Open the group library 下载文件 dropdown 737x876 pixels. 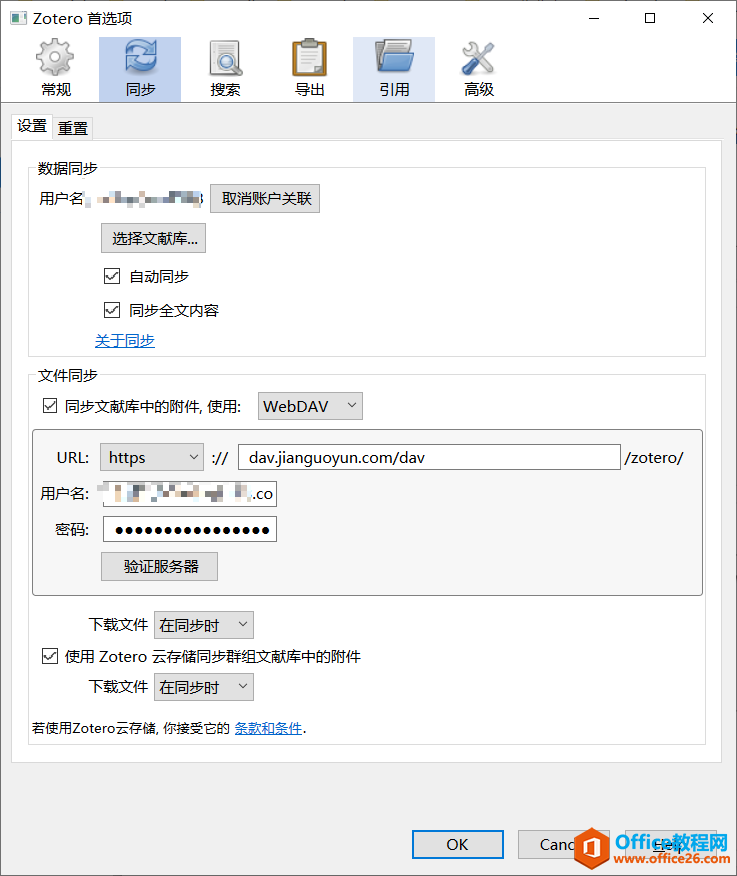point(204,687)
